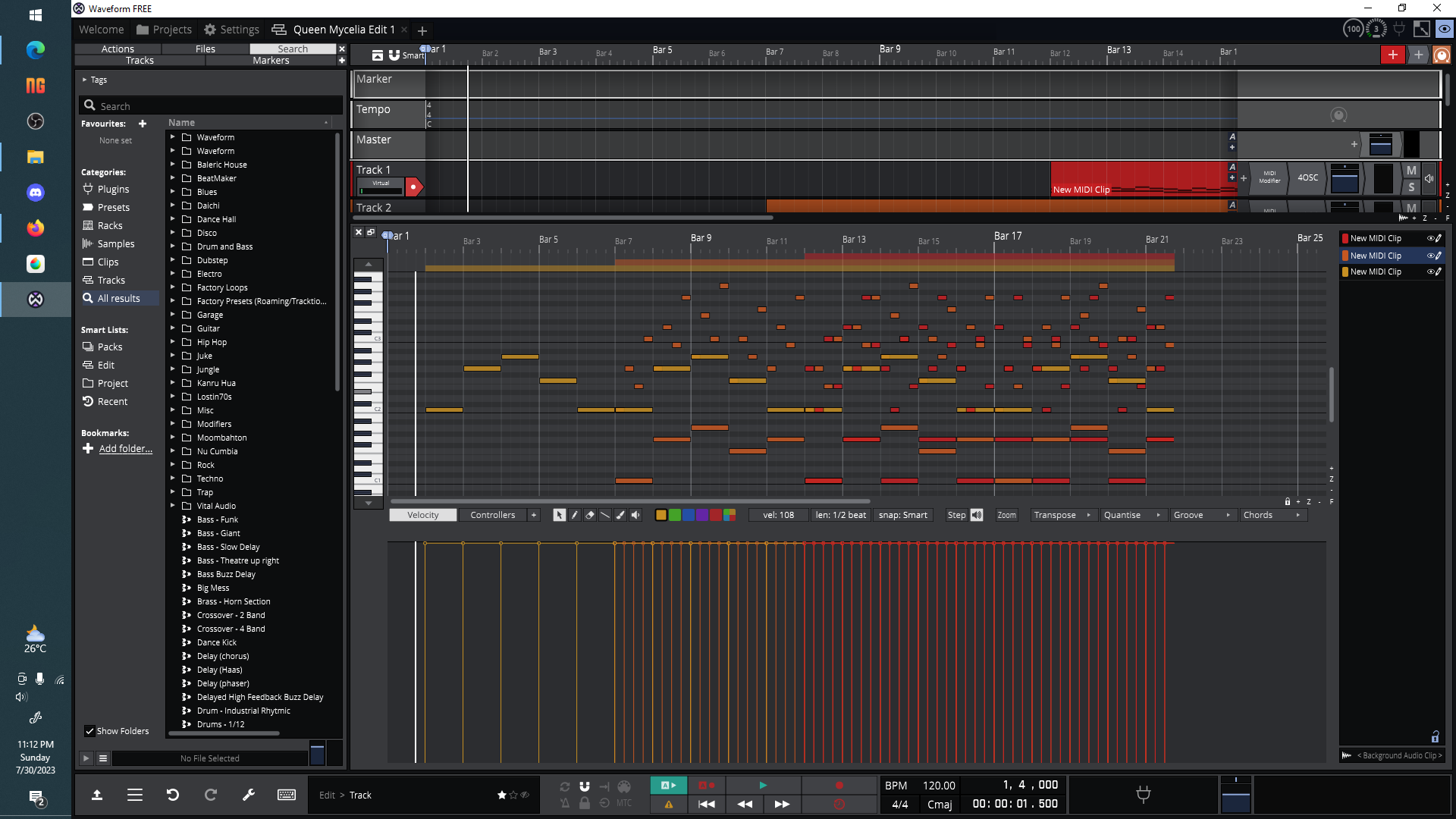Switch to the Files browser tab

pyautogui.click(x=206, y=49)
